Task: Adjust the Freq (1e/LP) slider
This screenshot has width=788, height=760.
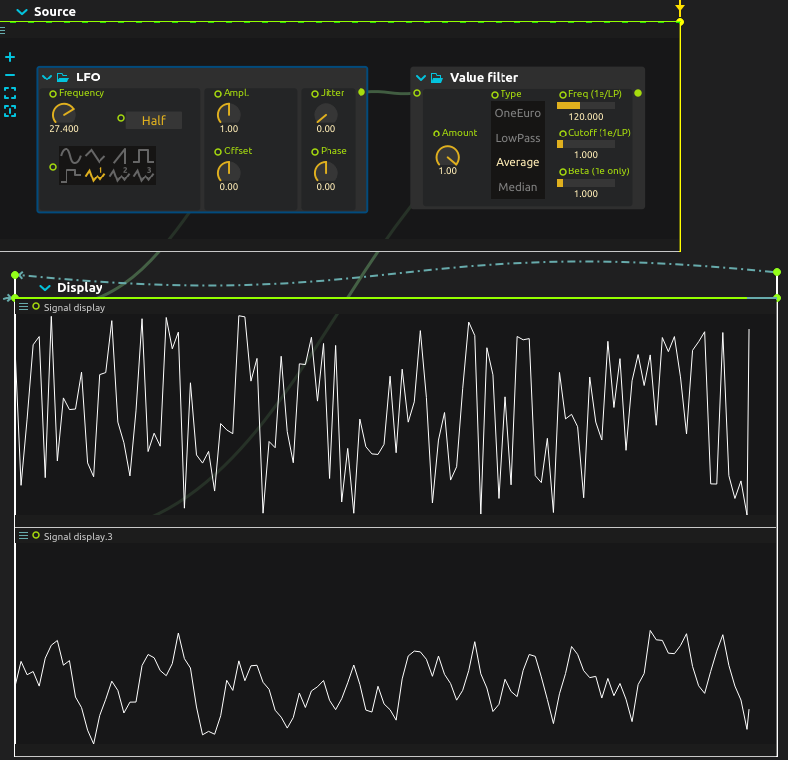Action: coord(585,105)
